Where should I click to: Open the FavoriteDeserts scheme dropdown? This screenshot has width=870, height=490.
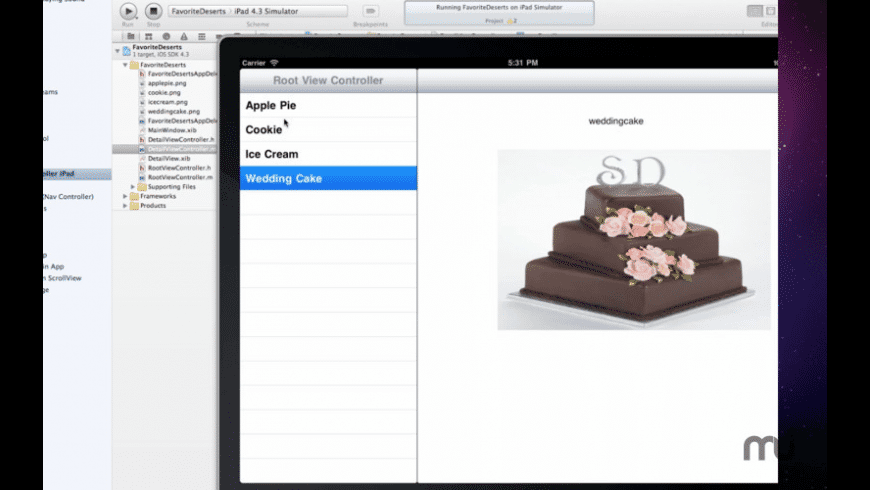point(198,11)
